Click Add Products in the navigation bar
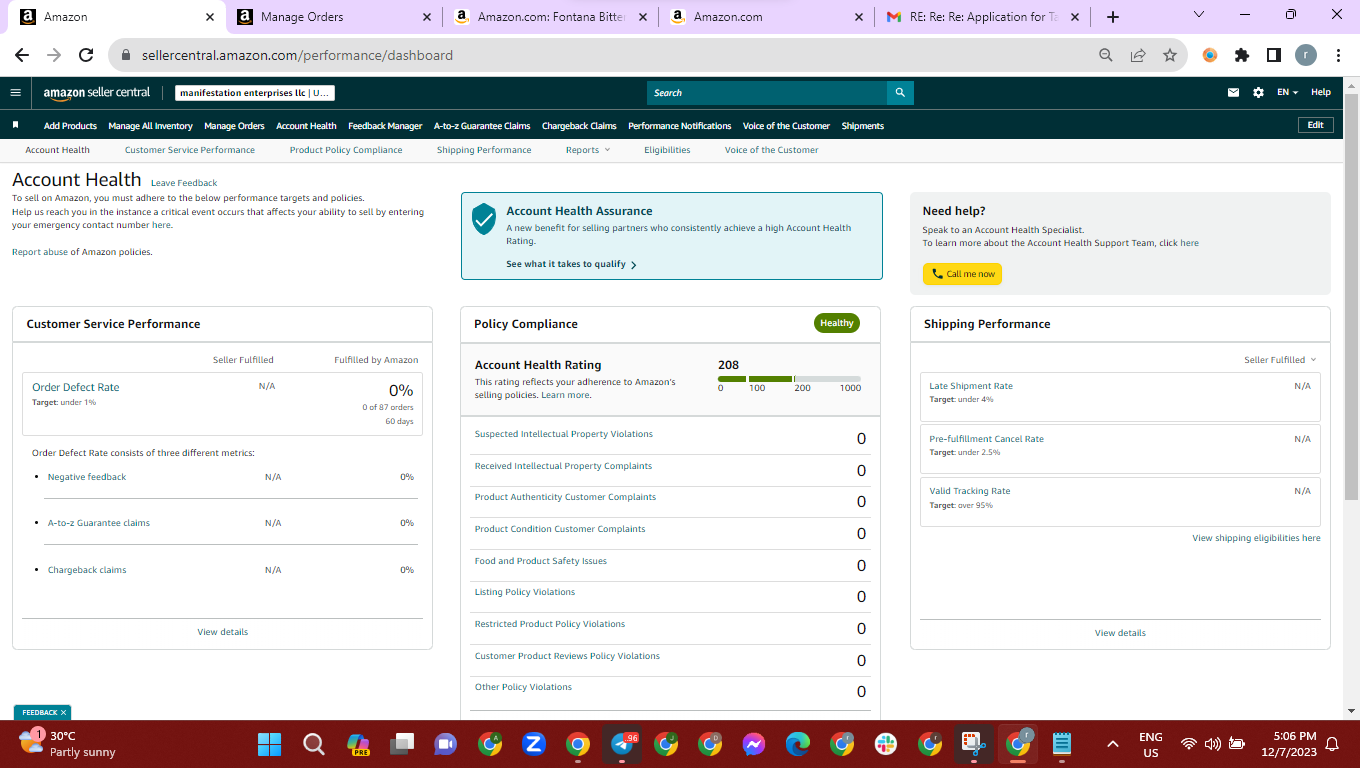The image size is (1360, 768). tap(70, 126)
